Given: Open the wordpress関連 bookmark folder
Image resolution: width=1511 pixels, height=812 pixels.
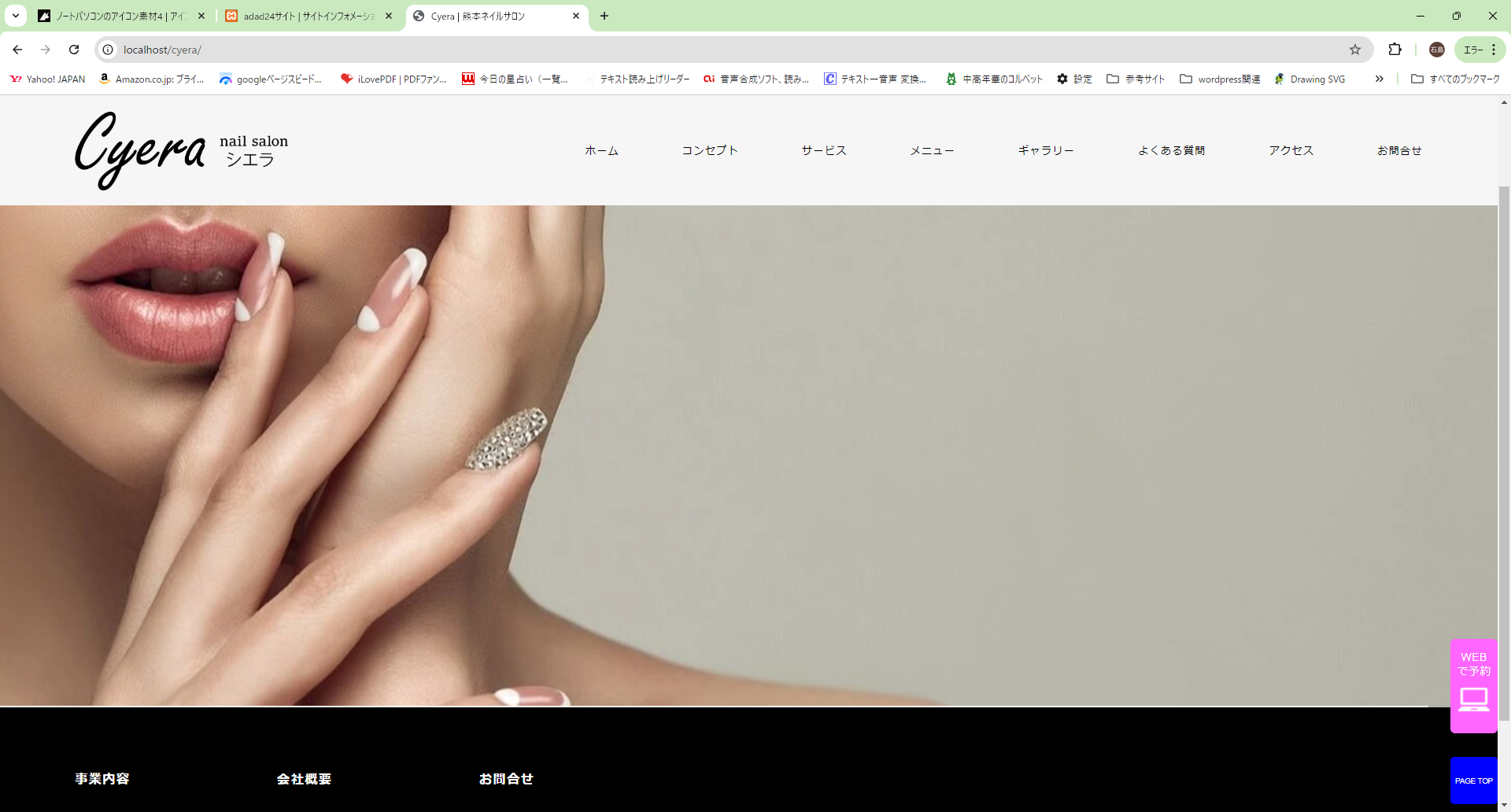Looking at the screenshot, I should [1220, 79].
